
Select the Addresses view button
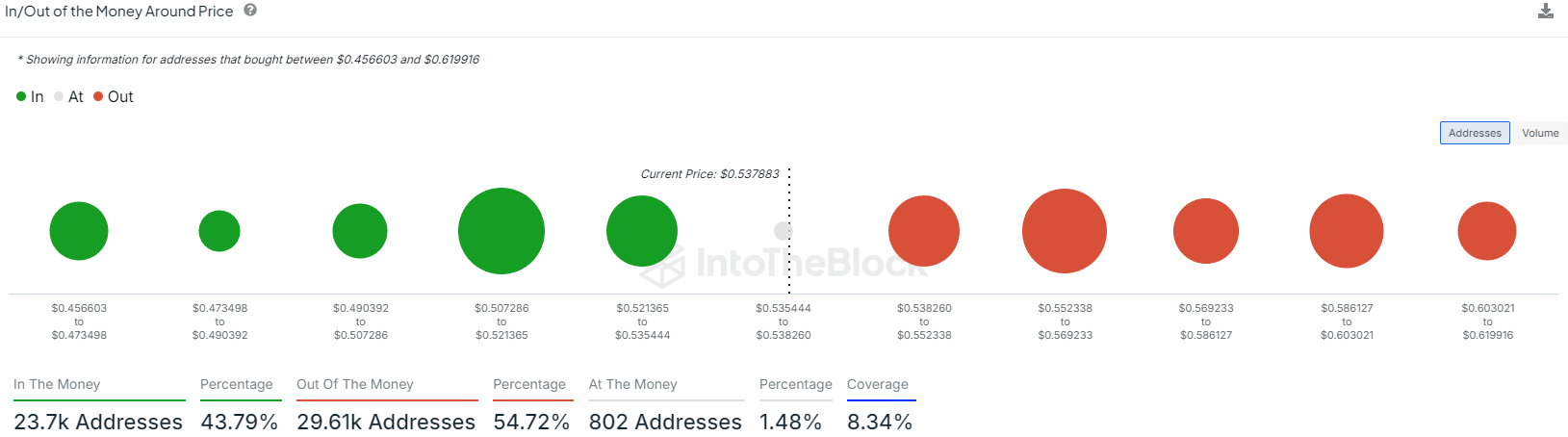1475,133
